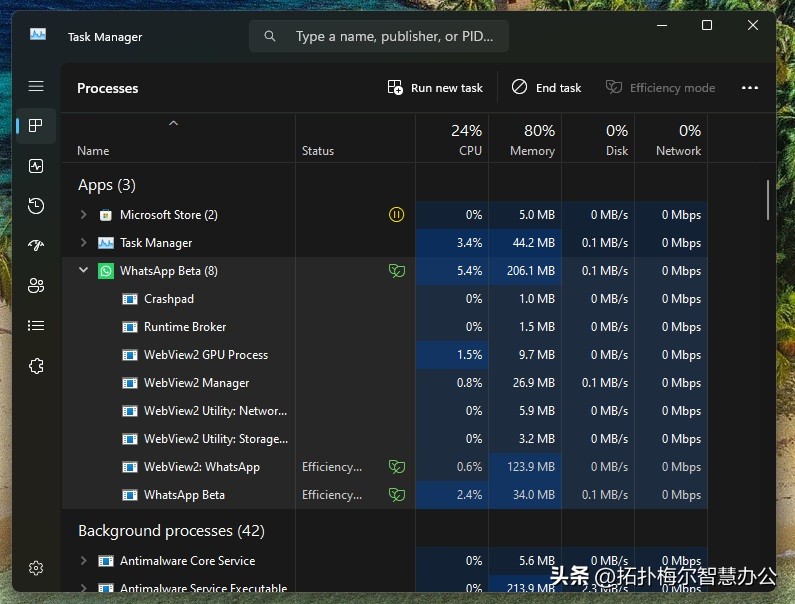The height and width of the screenshot is (604, 795).
Task: Expand the Antimalware Core Service group
Action: (83, 560)
